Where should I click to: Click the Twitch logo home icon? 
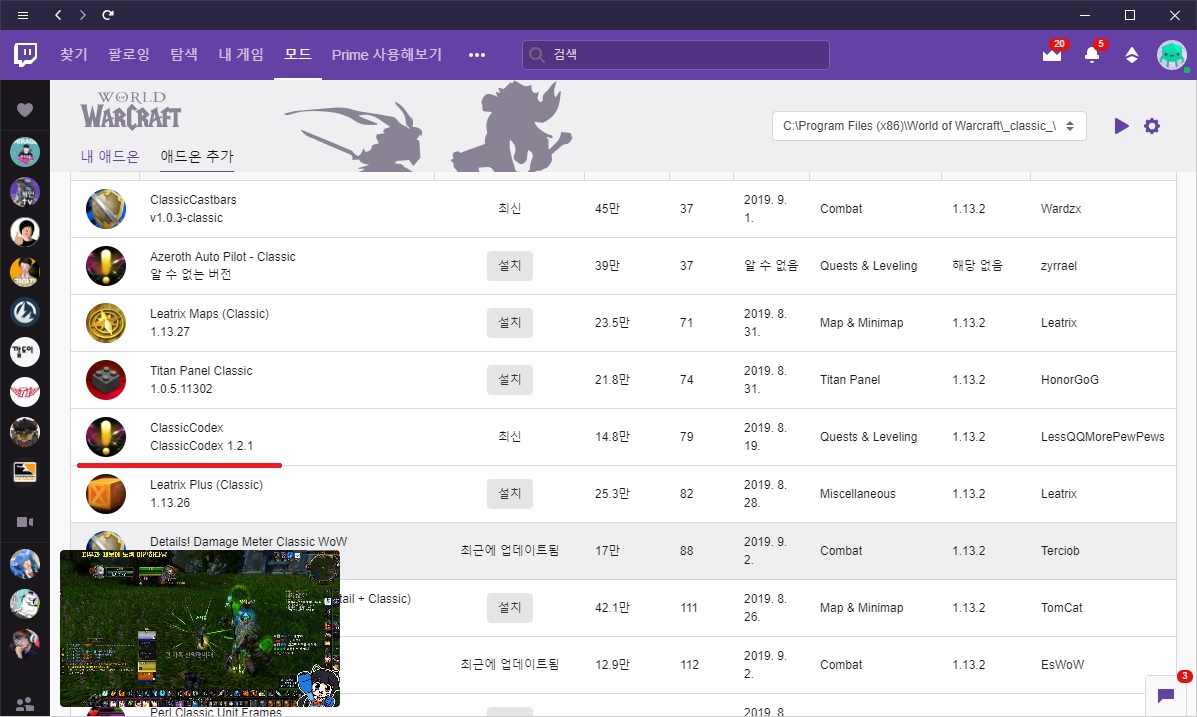(26, 55)
